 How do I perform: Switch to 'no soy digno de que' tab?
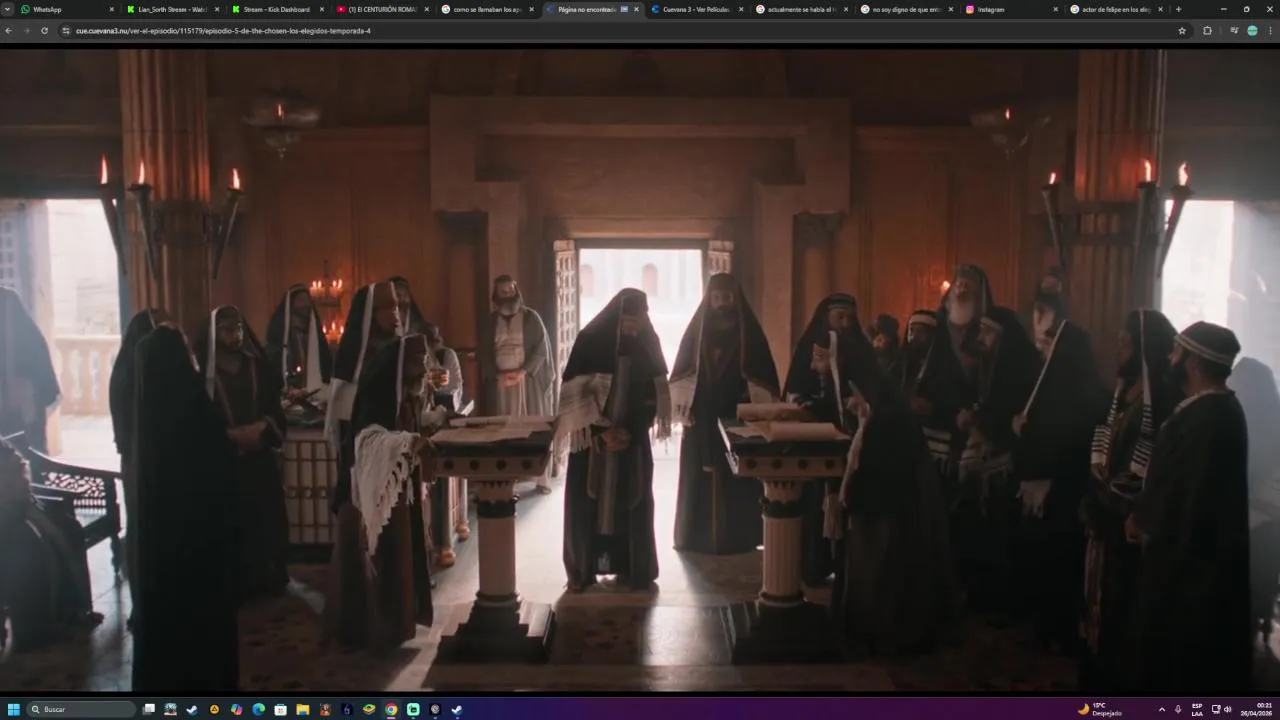tap(907, 9)
